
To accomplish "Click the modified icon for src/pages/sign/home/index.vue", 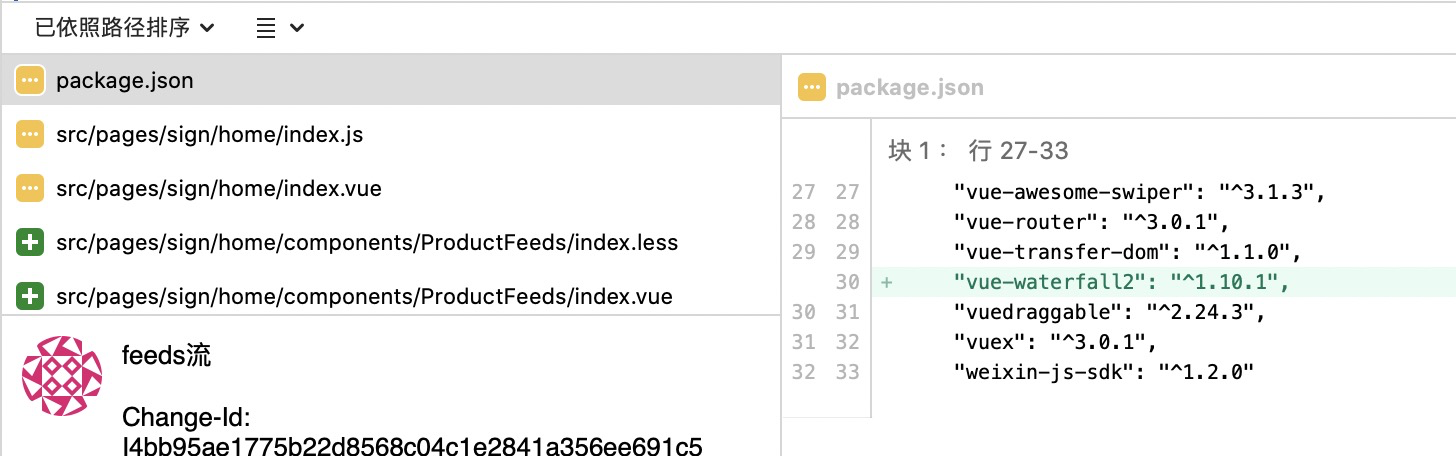I will point(29,189).
